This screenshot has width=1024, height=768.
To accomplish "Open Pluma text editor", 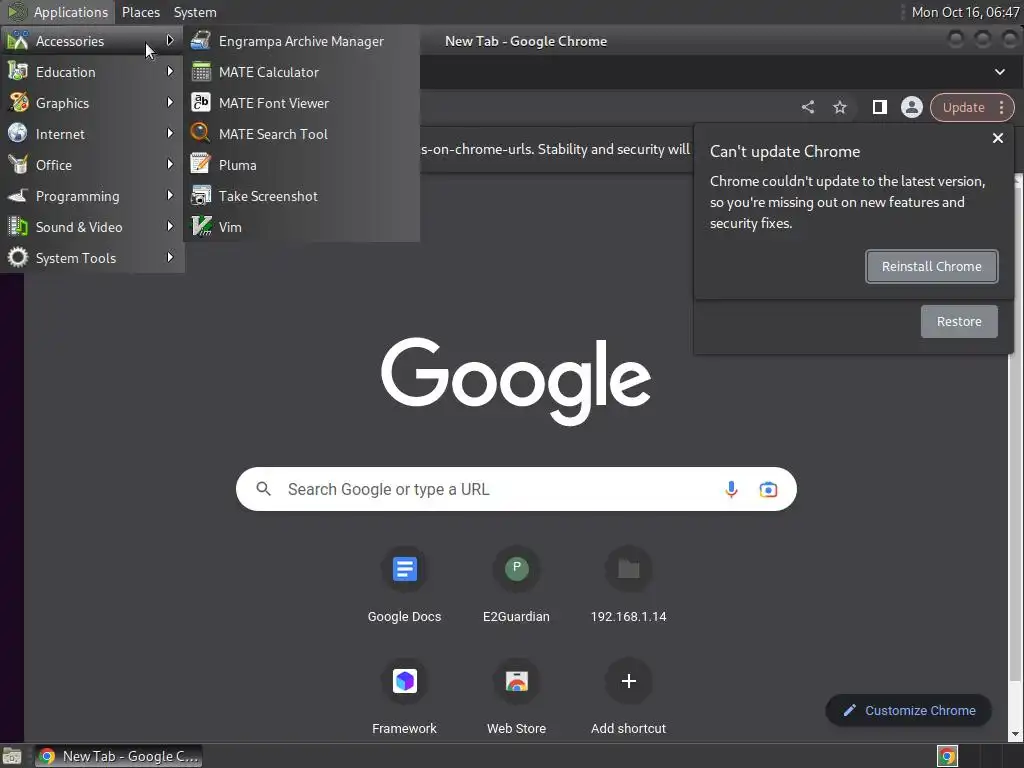I will coord(301,165).
